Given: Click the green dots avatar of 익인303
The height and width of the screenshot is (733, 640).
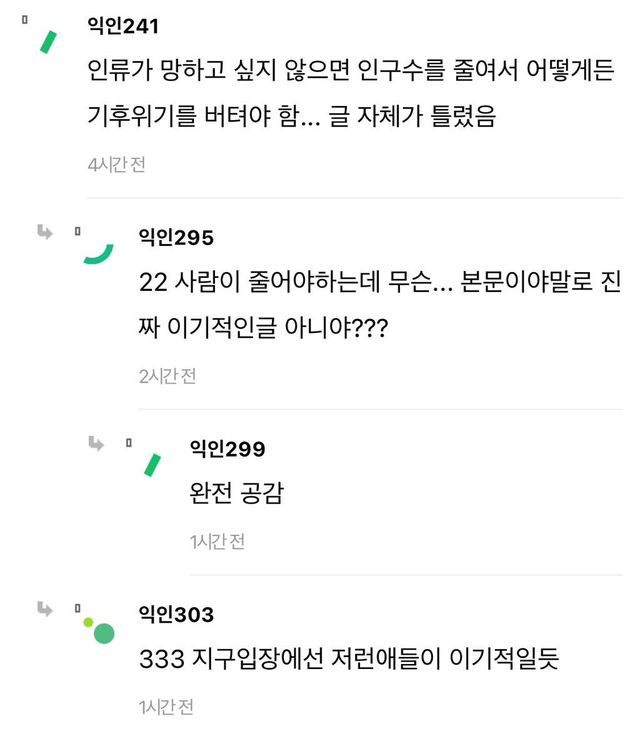Looking at the screenshot, I should (x=99, y=629).
